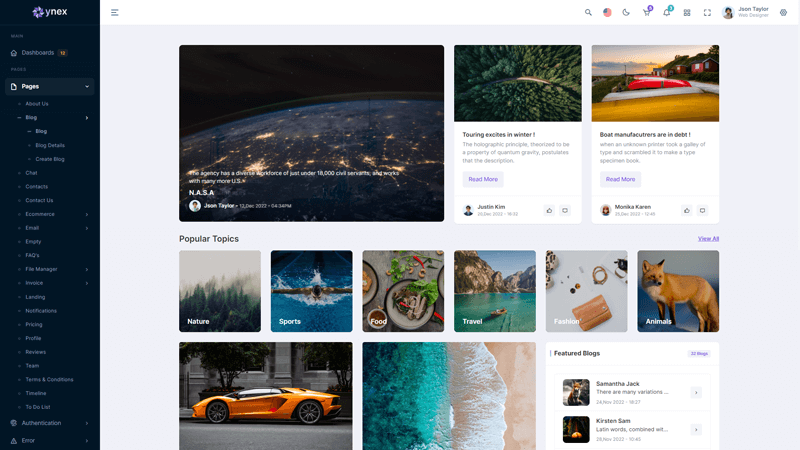The image size is (800, 450).
Task: Open the notifications bell icon
Action: click(667, 13)
